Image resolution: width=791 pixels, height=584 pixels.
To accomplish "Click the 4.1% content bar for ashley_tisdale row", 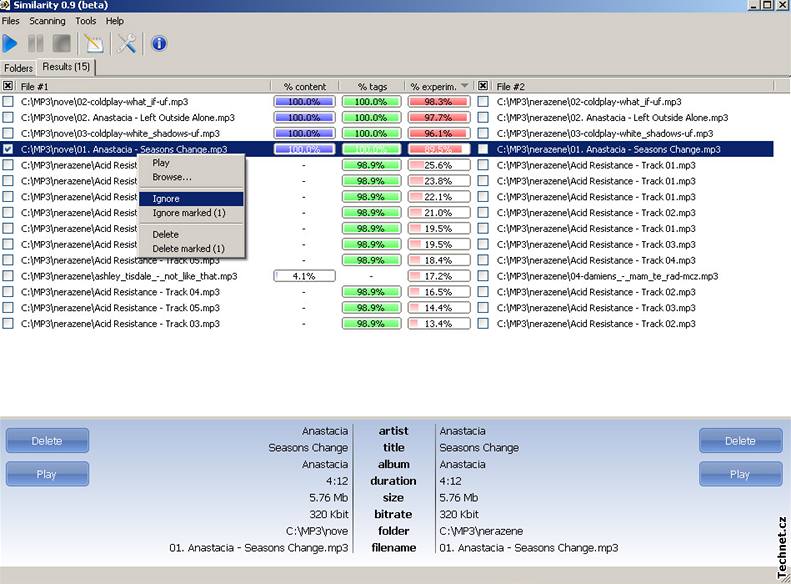I will pos(304,276).
